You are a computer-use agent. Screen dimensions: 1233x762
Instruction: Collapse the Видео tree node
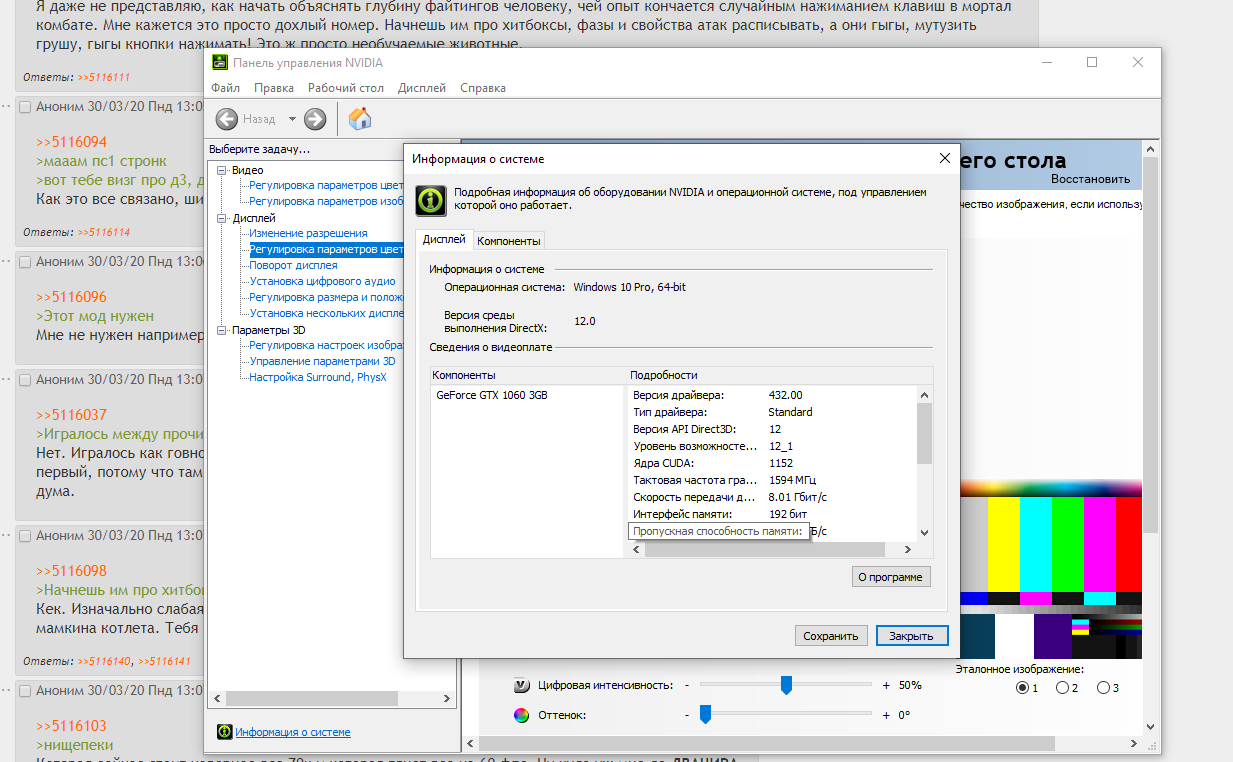222,170
